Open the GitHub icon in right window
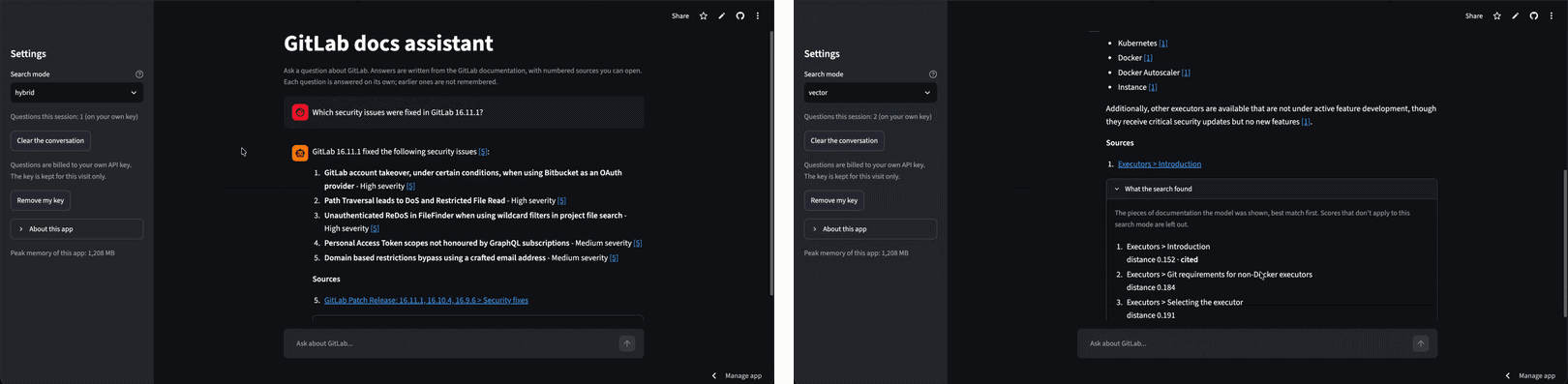Viewport: 1568px width, 384px height. pyautogui.click(x=1534, y=15)
